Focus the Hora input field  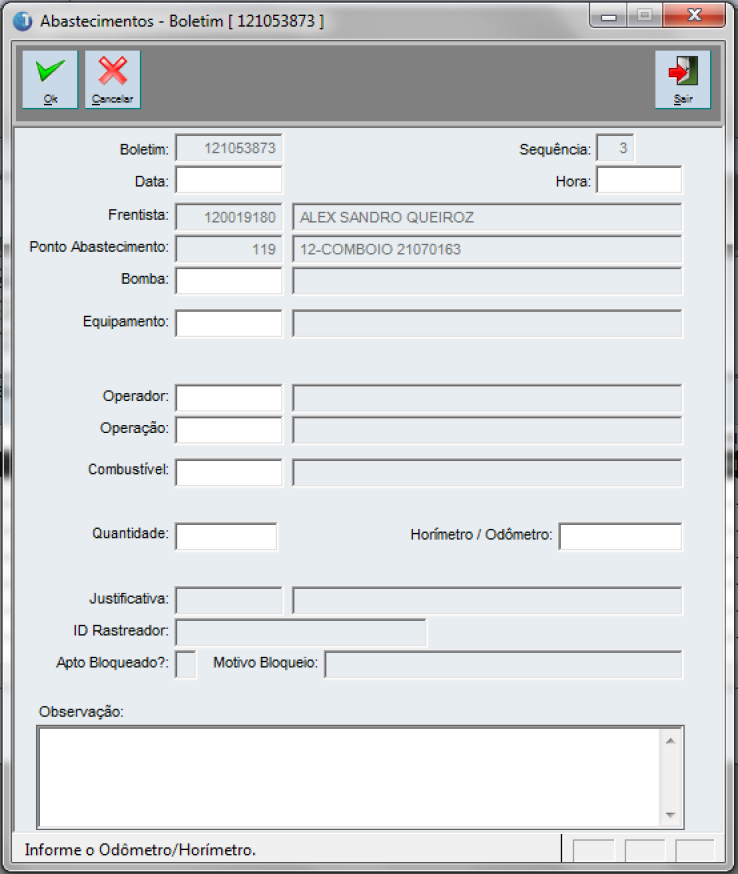(x=639, y=180)
